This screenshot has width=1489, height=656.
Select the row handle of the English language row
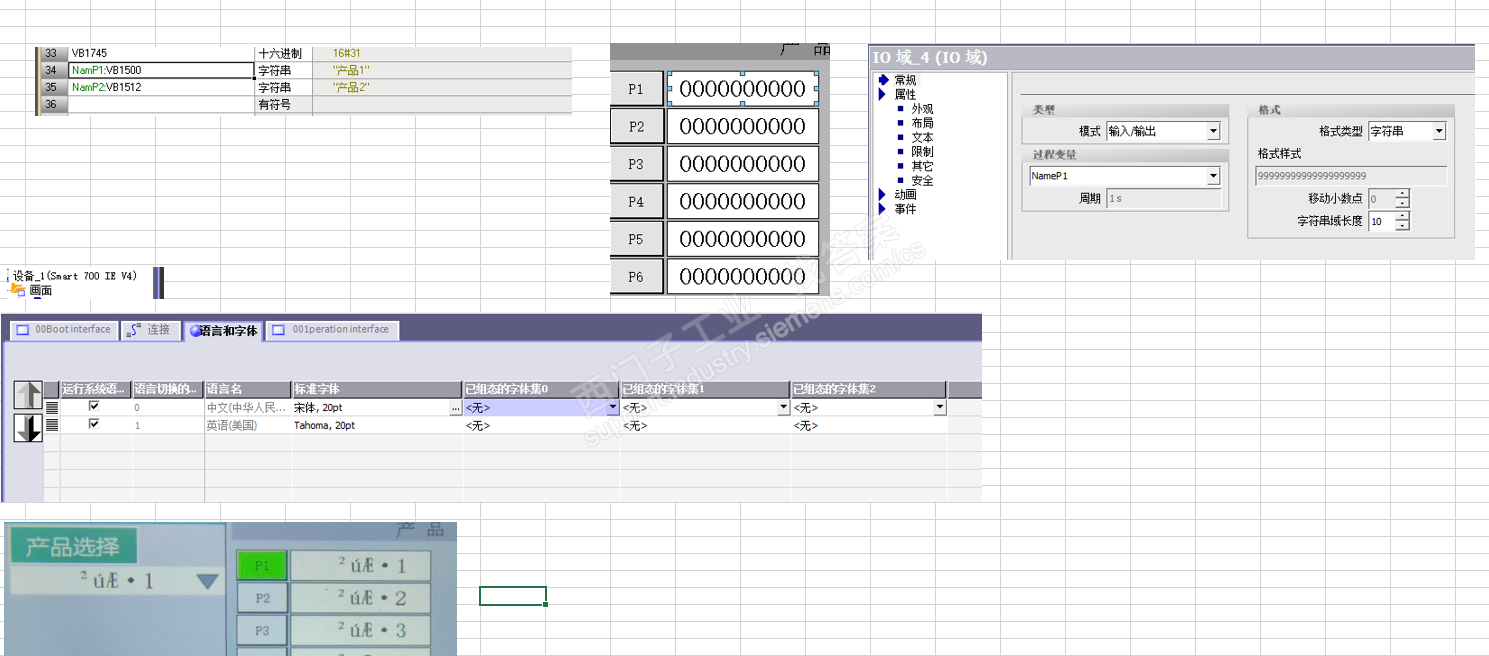[52, 425]
